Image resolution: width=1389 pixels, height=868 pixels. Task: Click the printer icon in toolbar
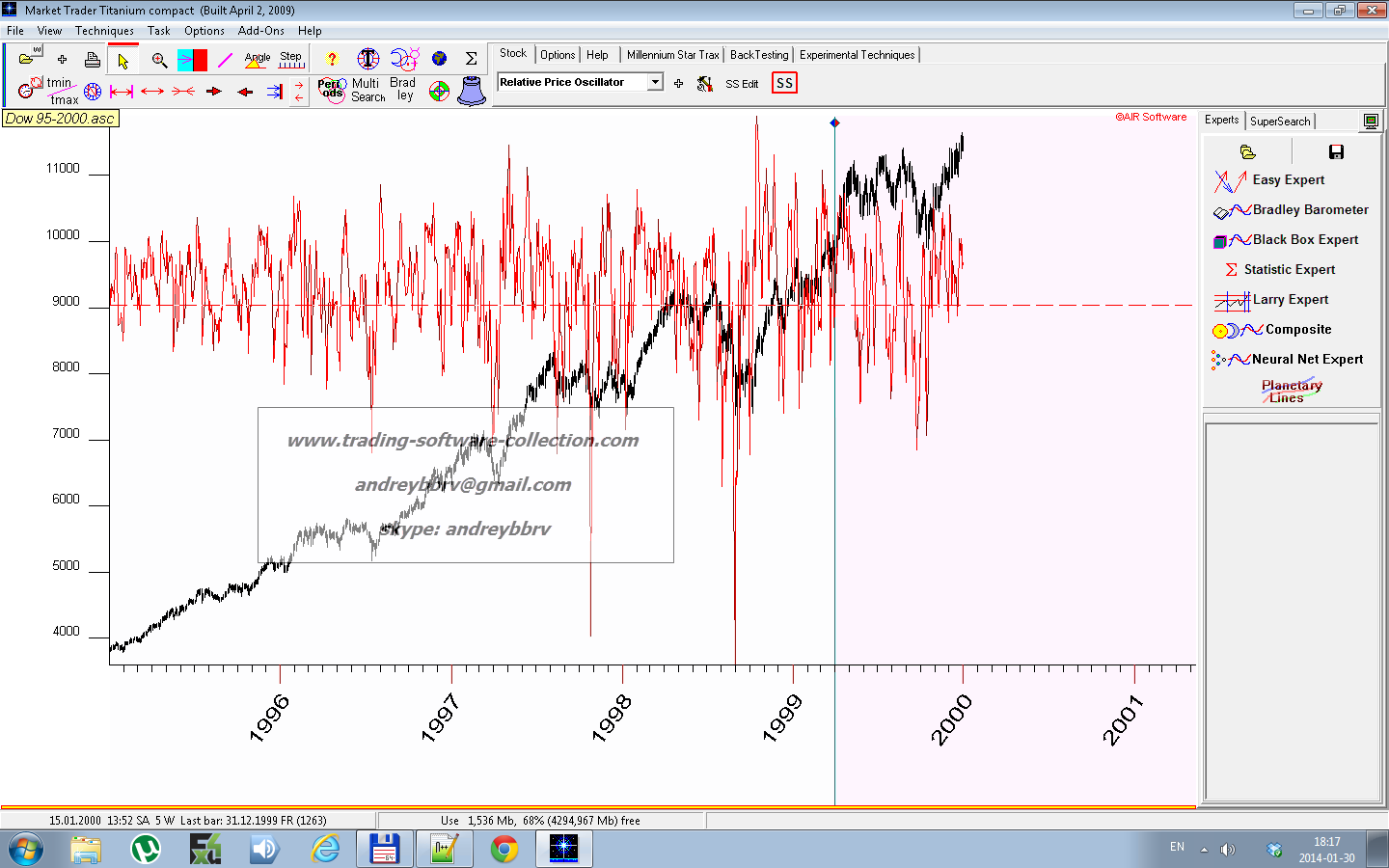[x=93, y=60]
